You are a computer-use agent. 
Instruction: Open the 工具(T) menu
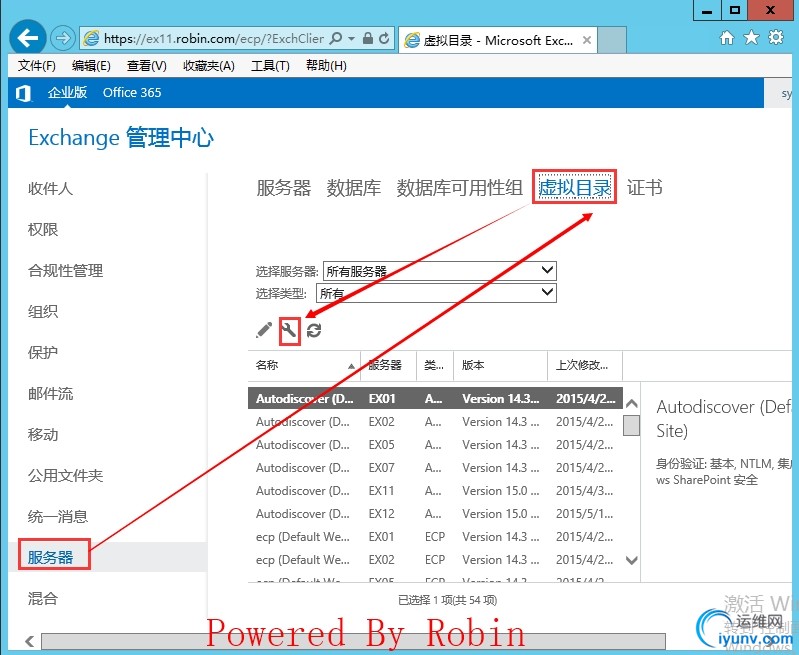point(270,66)
